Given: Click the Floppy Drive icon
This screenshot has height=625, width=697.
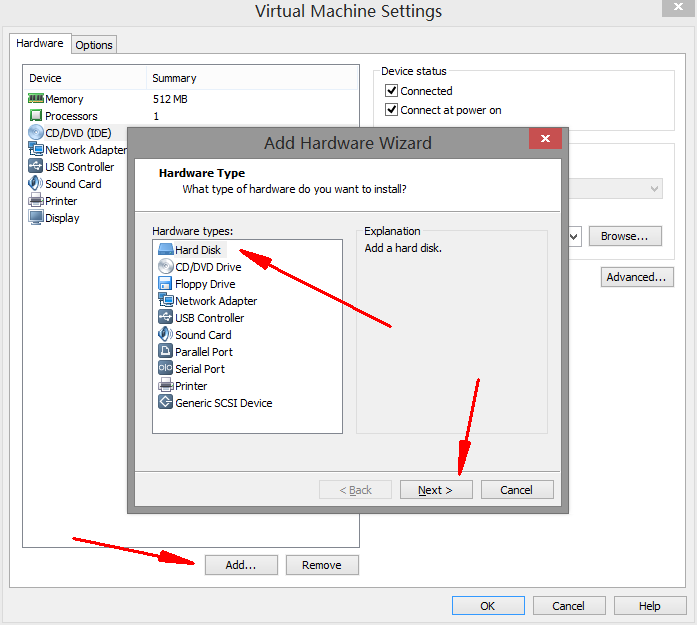Looking at the screenshot, I should pos(165,284).
